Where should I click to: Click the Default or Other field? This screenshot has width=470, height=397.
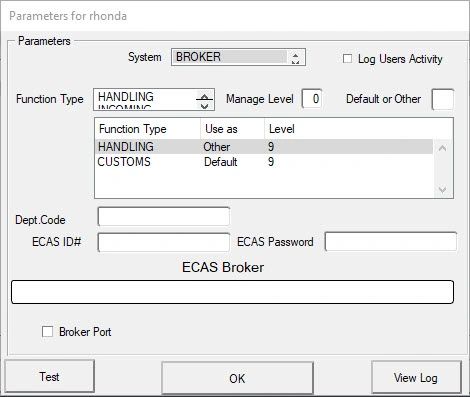tap(442, 99)
